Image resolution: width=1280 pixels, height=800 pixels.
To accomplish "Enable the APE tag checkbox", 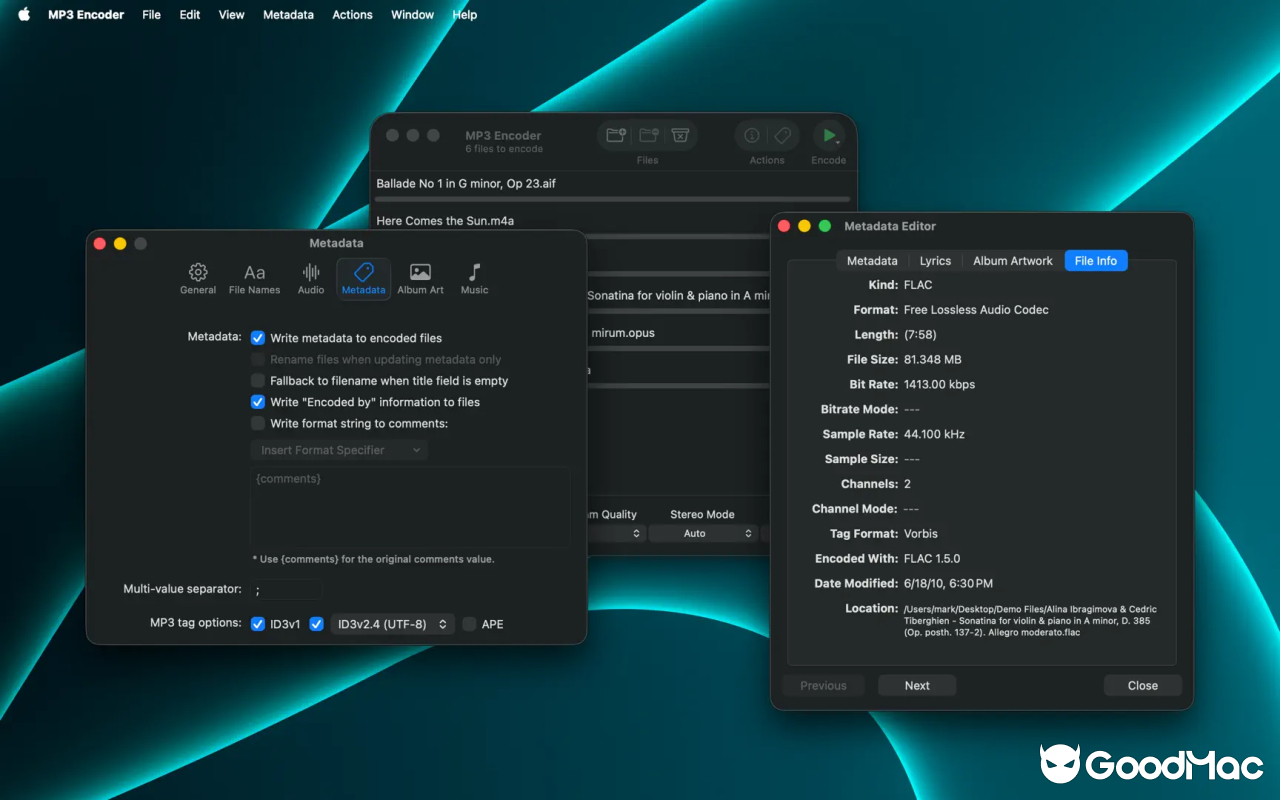I will click(469, 624).
